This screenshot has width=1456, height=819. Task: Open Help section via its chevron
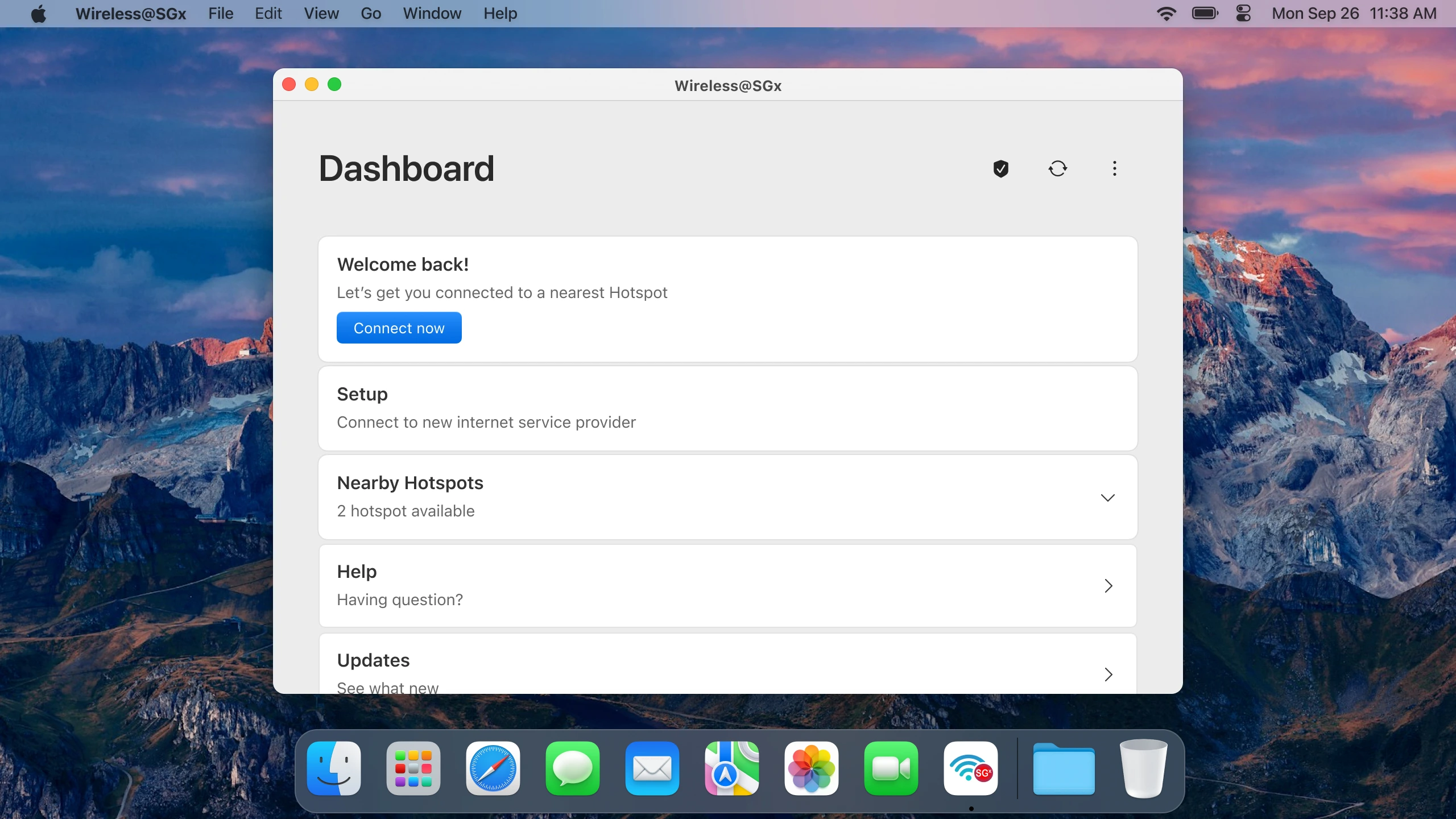click(1108, 586)
